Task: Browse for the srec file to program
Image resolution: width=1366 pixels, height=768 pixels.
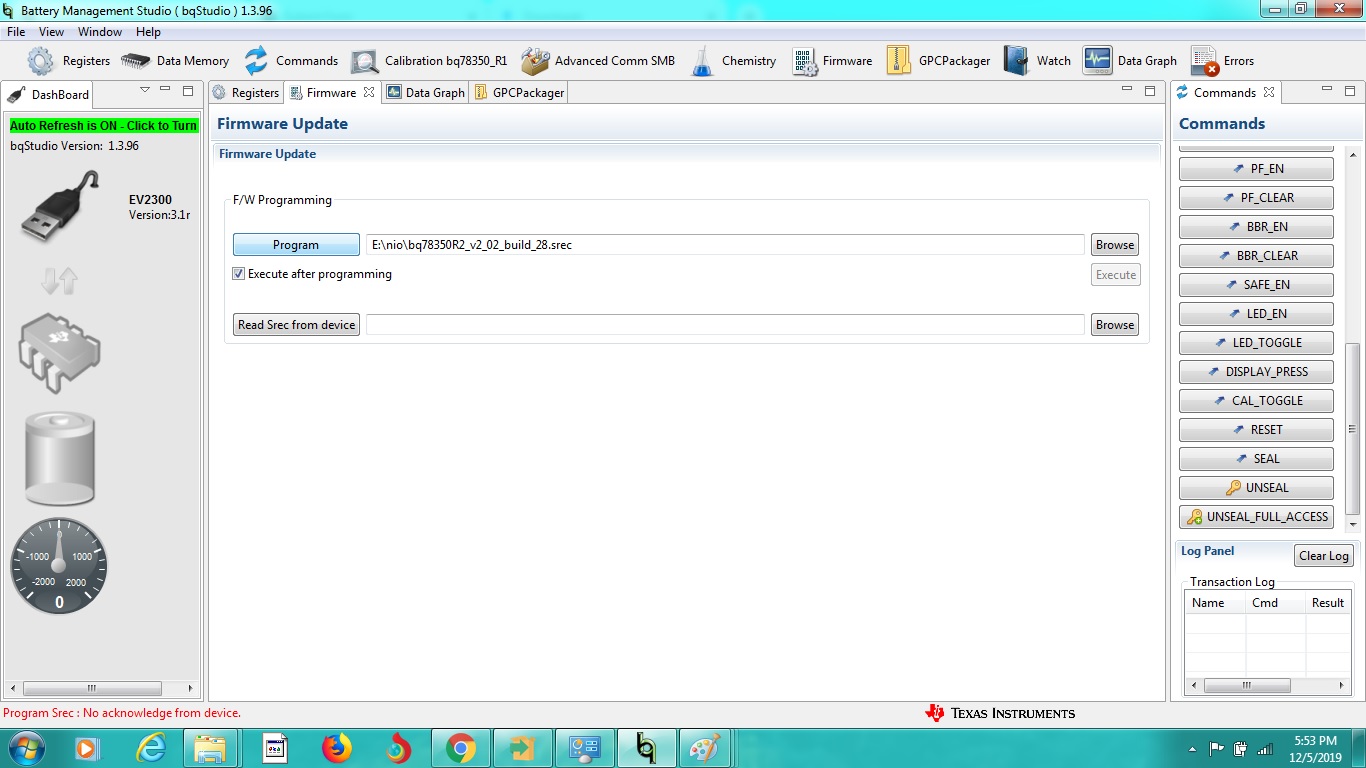Action: 1115,245
